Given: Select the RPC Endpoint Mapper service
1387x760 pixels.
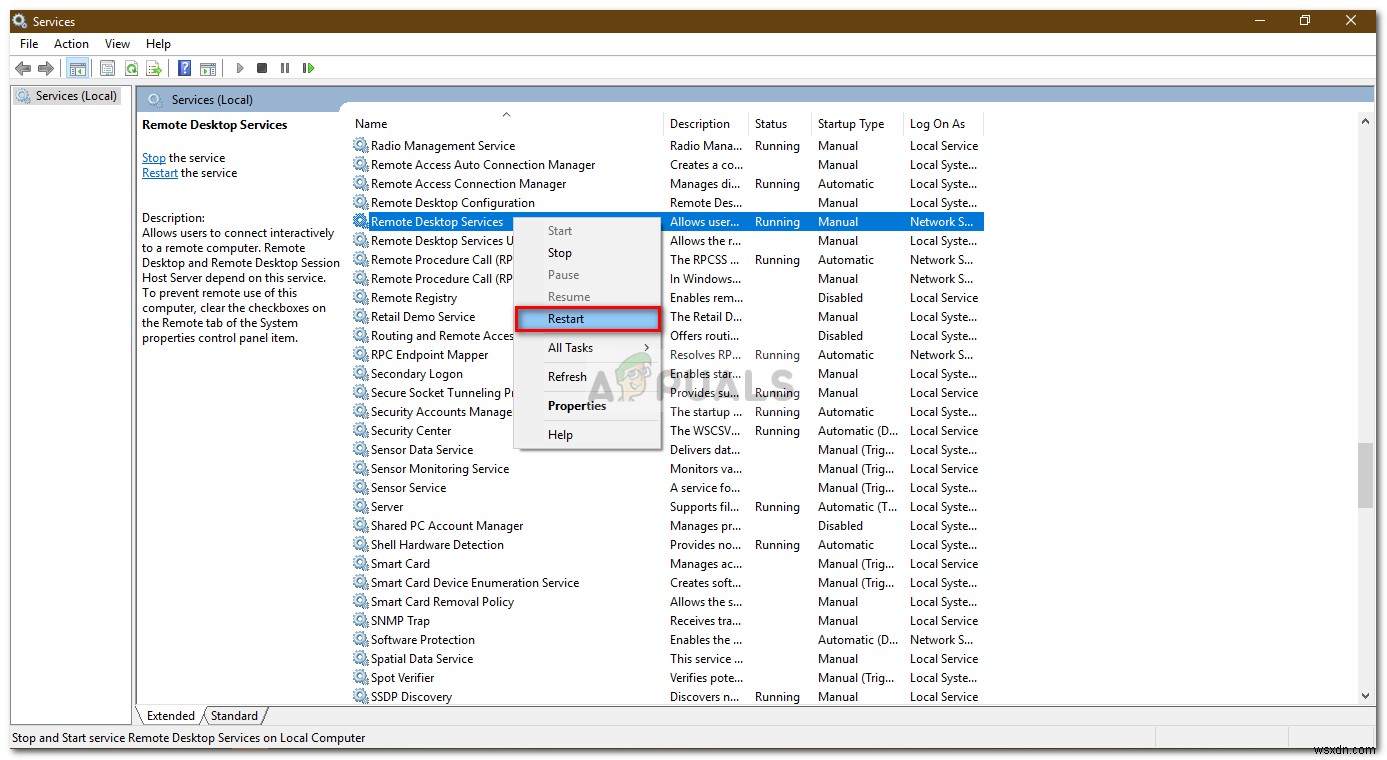Looking at the screenshot, I should click(x=668, y=355).
